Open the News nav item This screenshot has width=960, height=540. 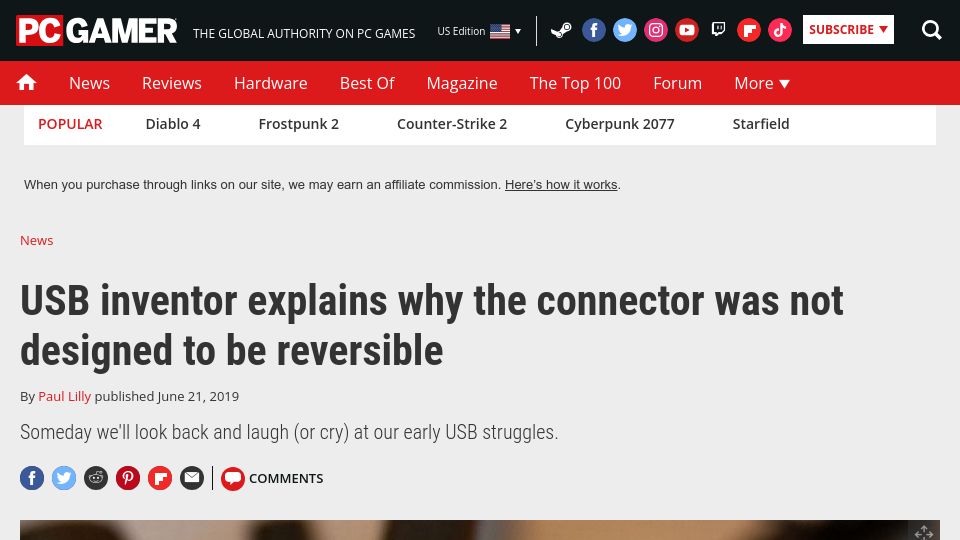[89, 83]
